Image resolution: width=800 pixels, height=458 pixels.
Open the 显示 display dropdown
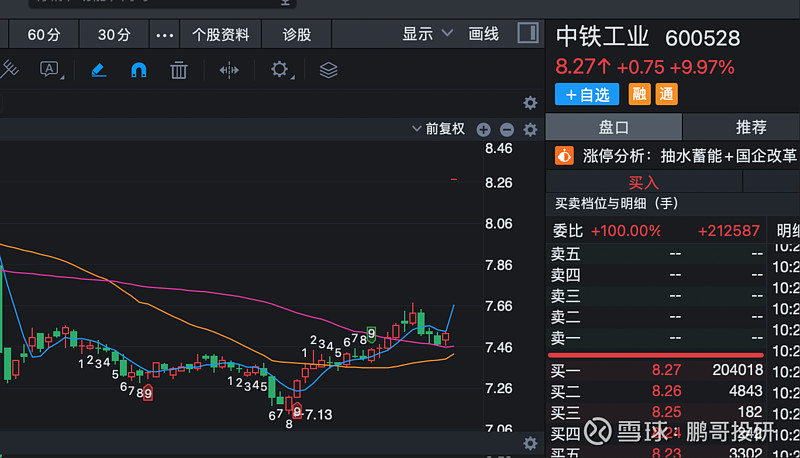pos(427,34)
